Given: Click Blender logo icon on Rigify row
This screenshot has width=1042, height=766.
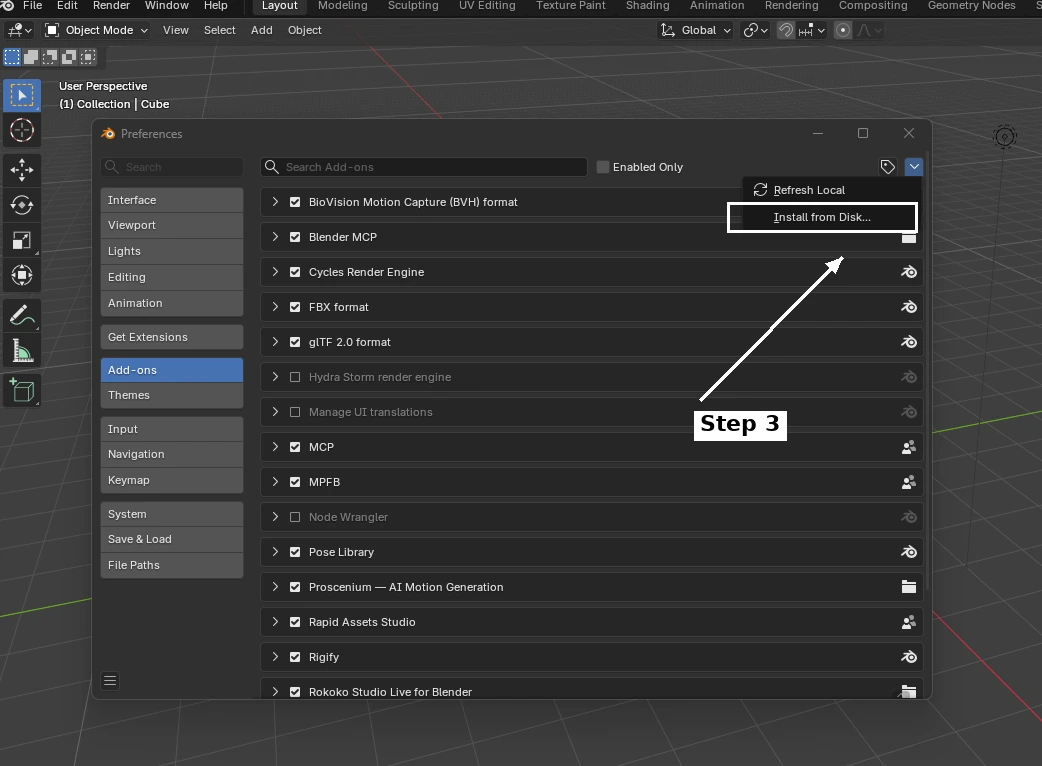Looking at the screenshot, I should [908, 657].
